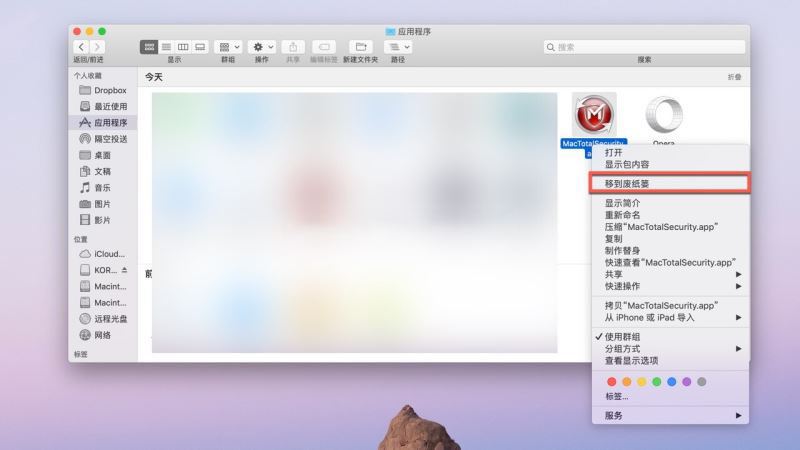Switch to column view in toolbar
Screen dimensions: 800x450
pyautogui.click(x=183, y=47)
